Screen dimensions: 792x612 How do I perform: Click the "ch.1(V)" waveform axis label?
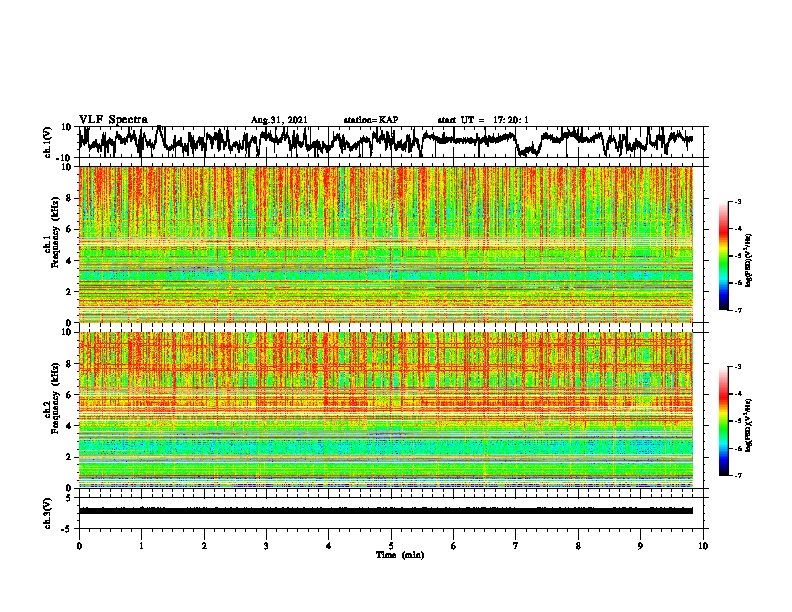point(48,142)
